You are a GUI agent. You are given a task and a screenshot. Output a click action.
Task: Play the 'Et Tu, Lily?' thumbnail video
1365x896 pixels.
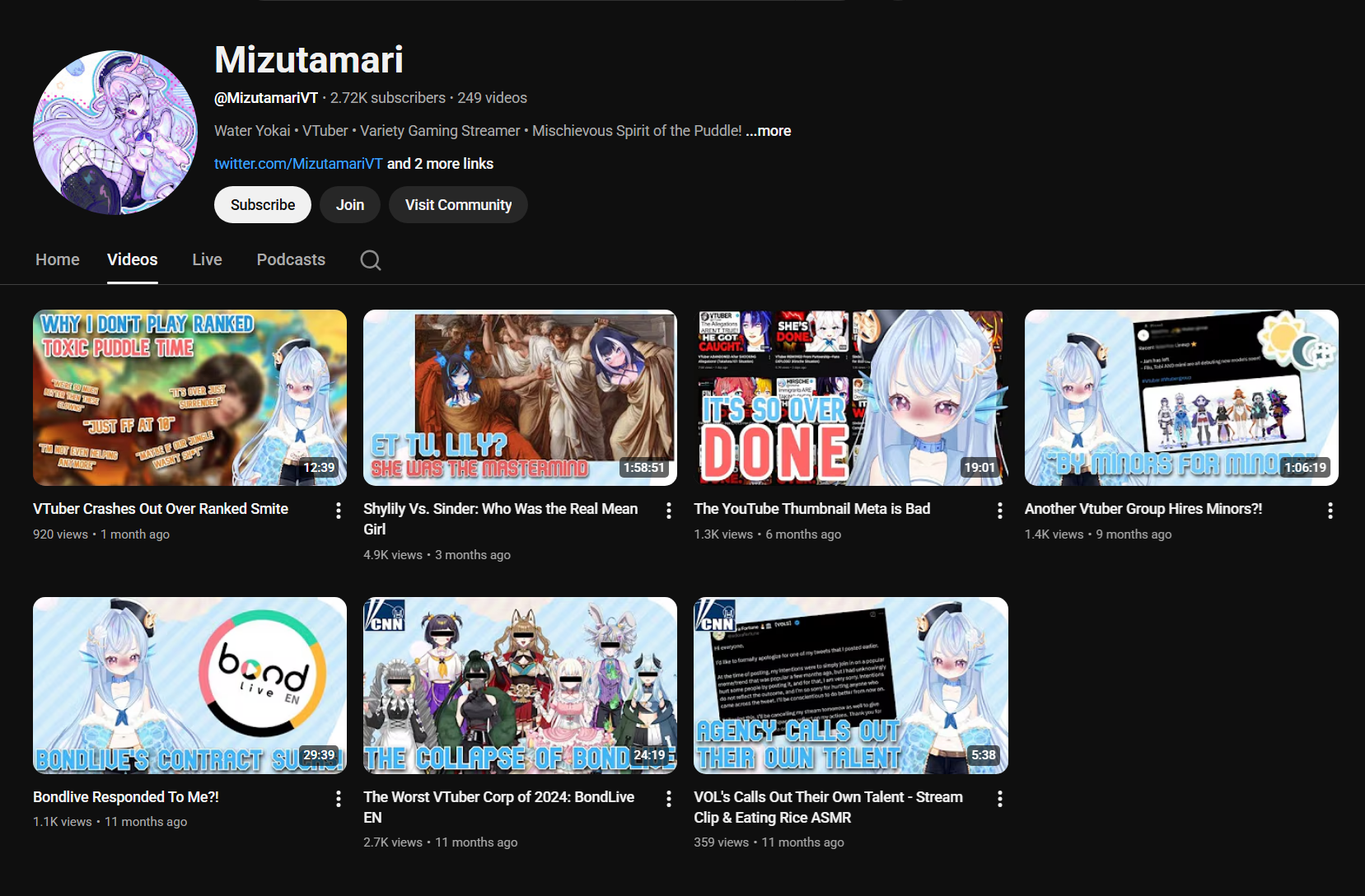(x=520, y=398)
